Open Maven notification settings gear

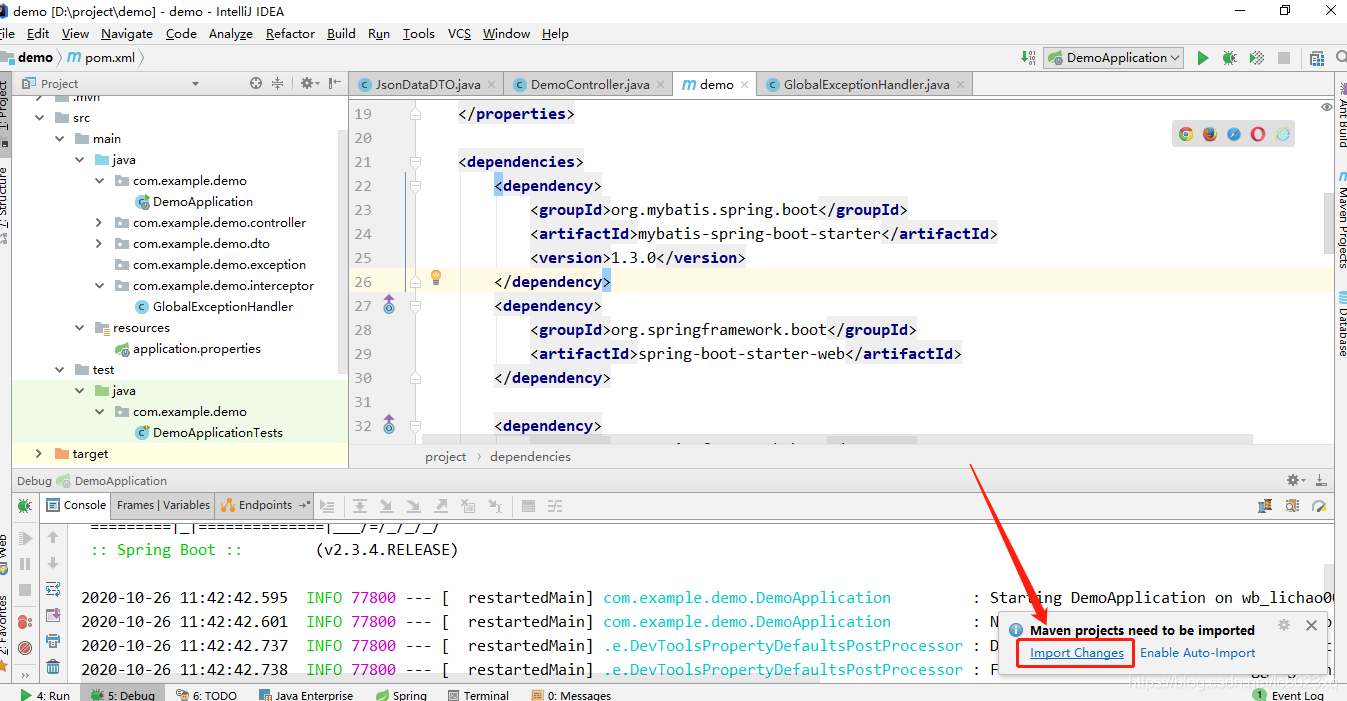coord(1284,626)
